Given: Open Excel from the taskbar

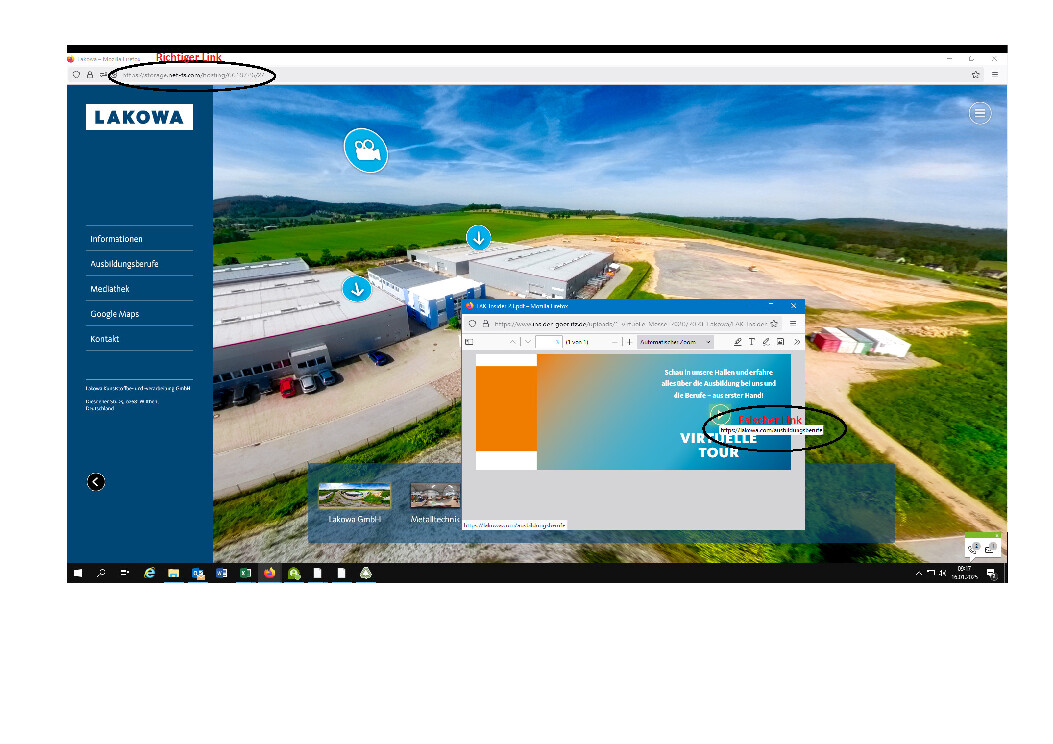Looking at the screenshot, I should click(x=246, y=573).
